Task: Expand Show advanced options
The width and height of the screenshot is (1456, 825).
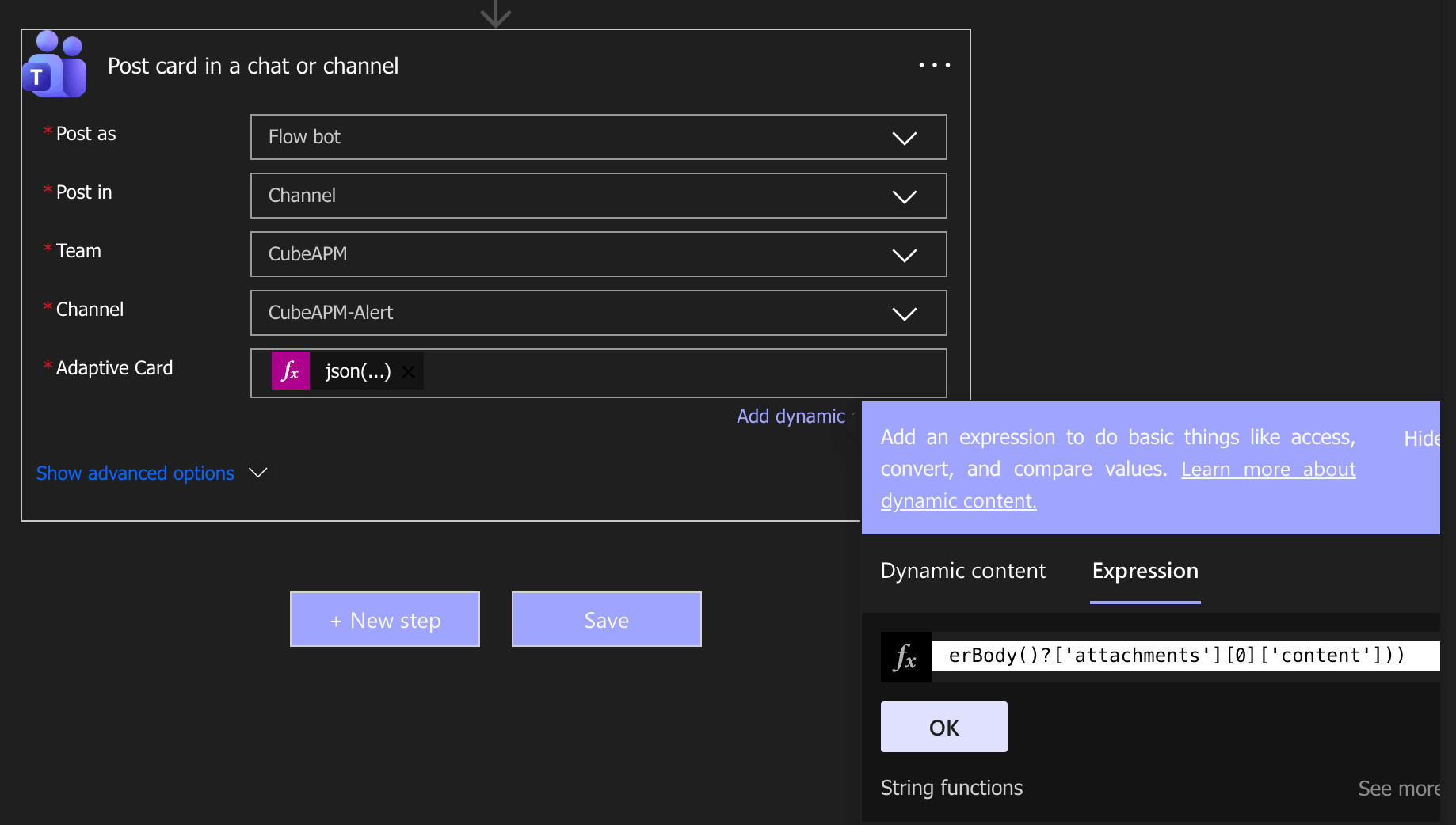Action: [135, 473]
